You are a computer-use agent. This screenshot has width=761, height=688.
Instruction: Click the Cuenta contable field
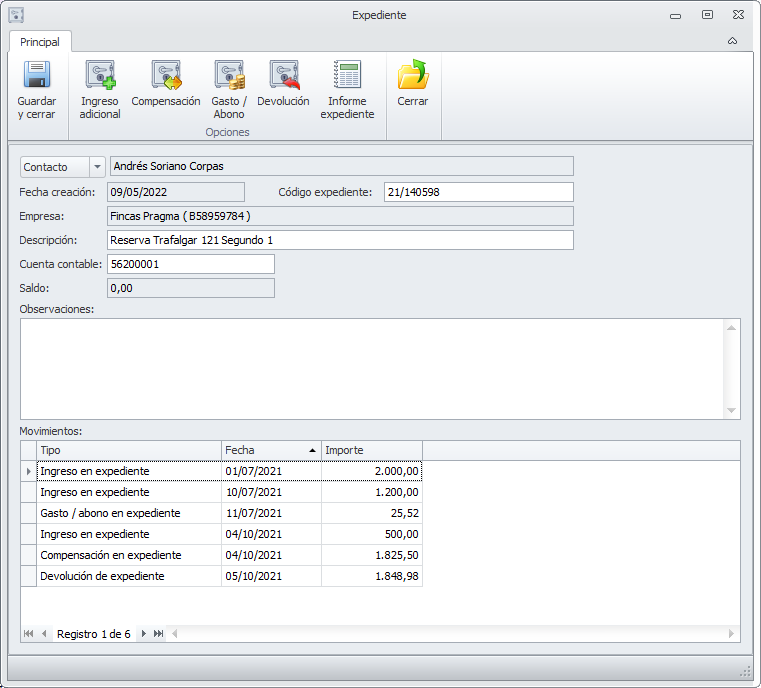[190, 264]
